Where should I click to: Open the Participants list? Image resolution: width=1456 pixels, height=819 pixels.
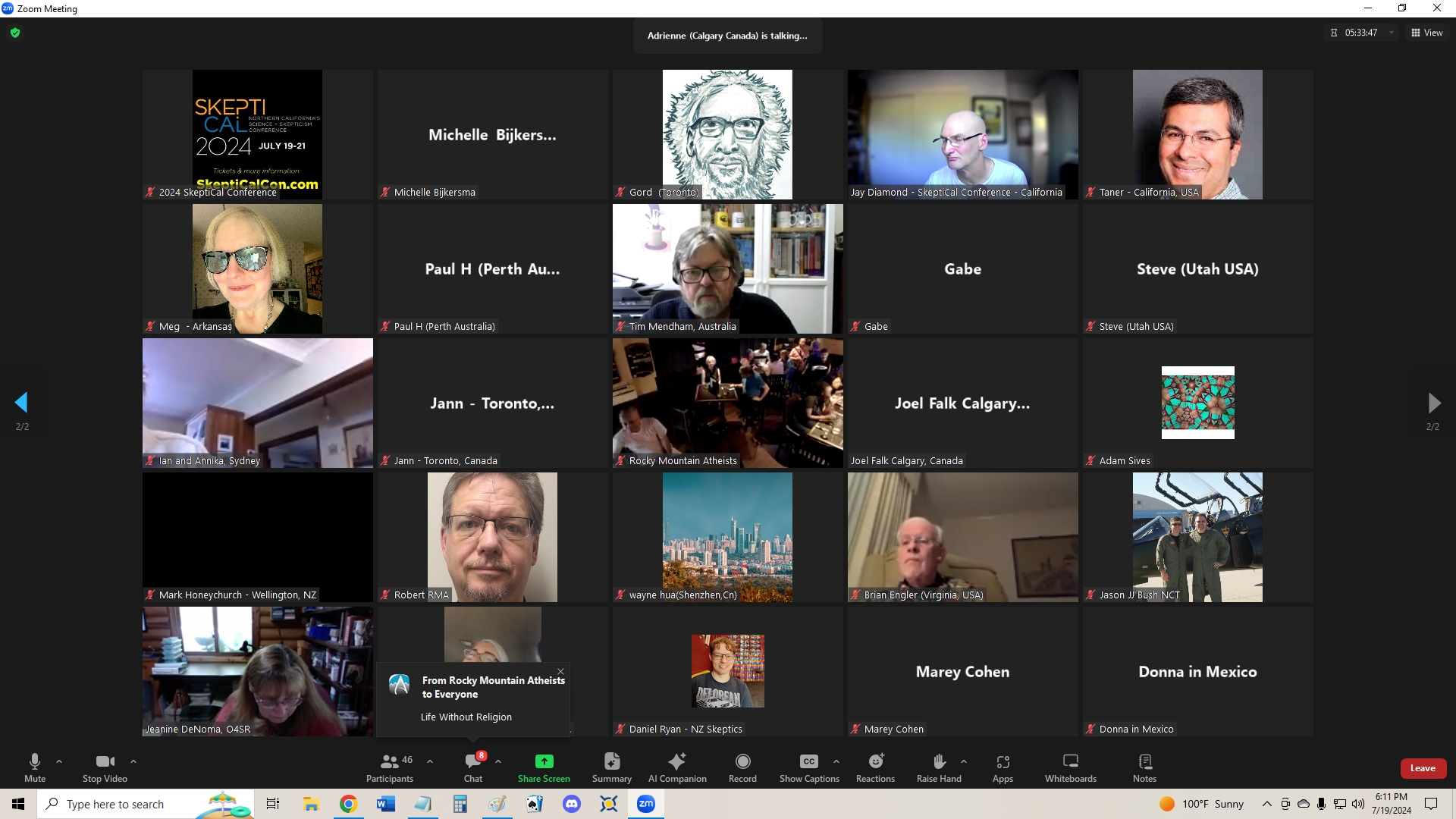390,762
